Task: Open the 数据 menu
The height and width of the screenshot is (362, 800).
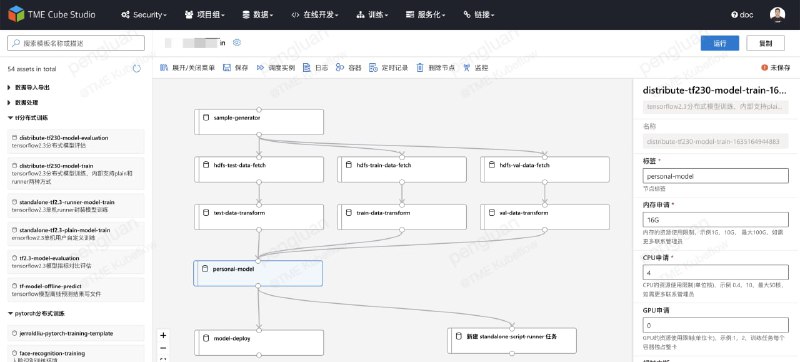Action: pos(257,15)
